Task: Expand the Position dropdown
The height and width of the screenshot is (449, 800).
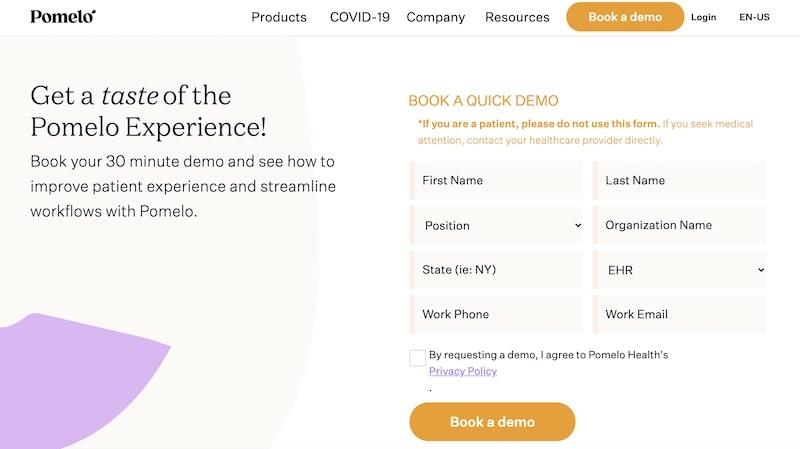Action: pos(496,225)
